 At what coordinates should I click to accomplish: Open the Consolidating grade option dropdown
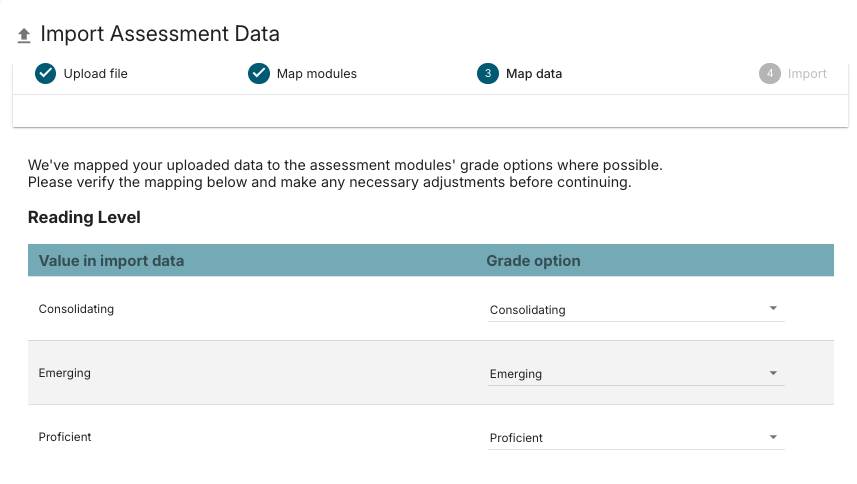636,310
